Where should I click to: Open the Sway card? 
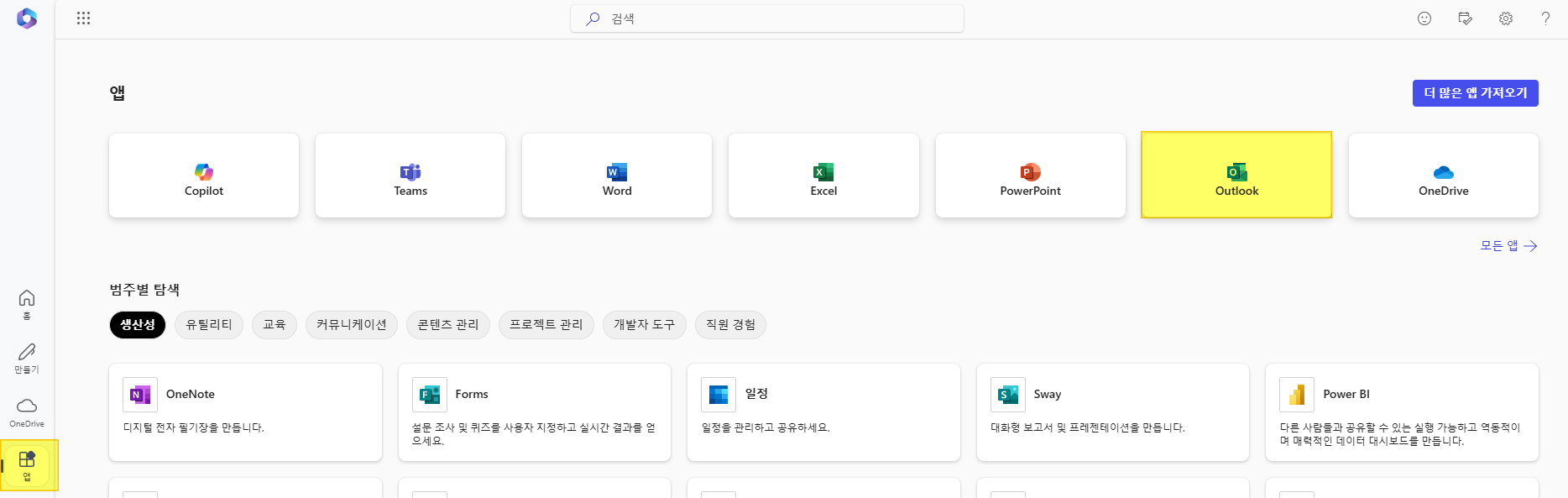[1113, 412]
